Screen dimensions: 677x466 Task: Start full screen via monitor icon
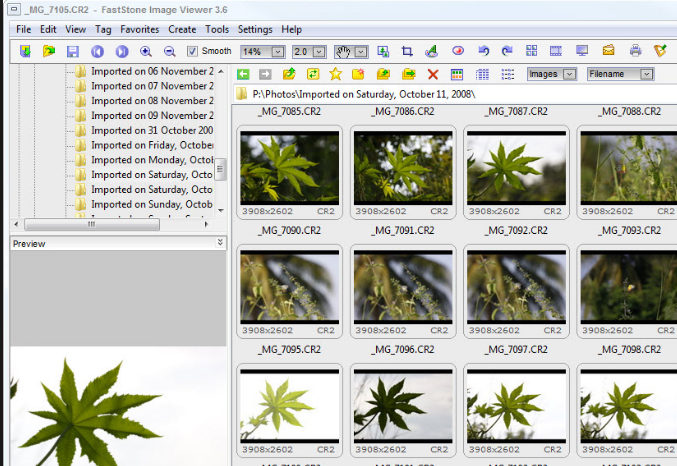(x=582, y=51)
